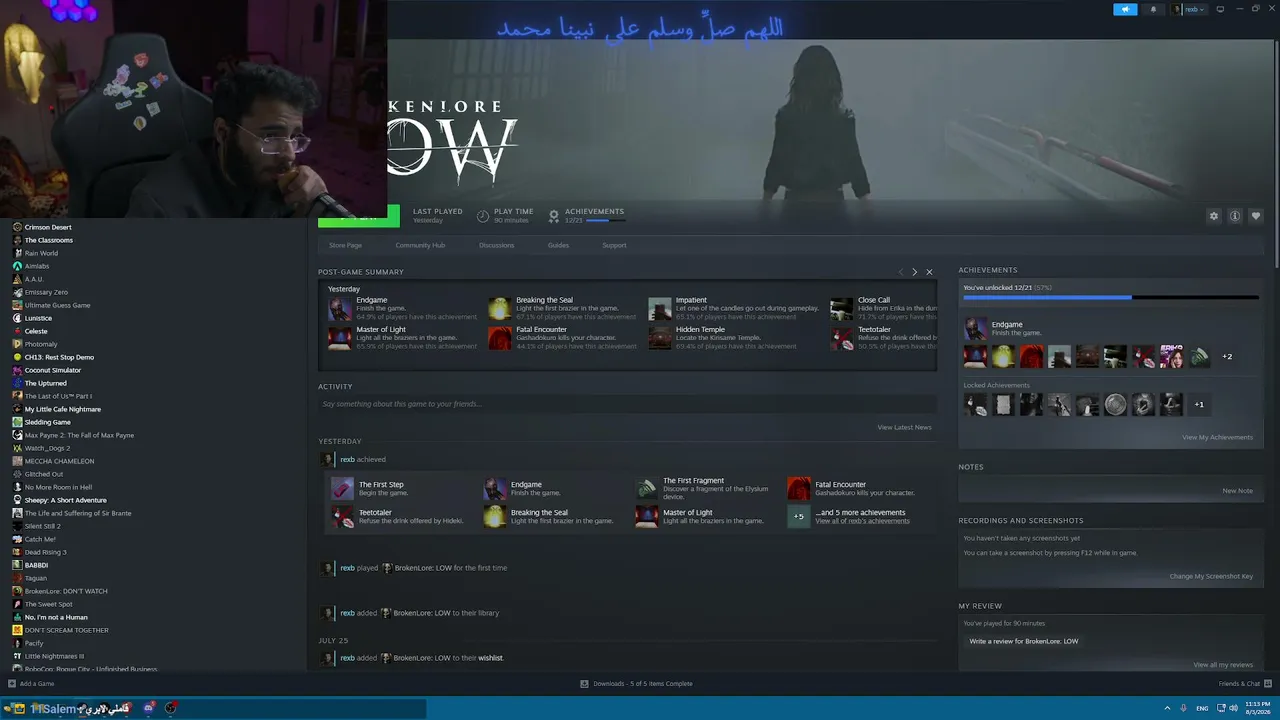This screenshot has width=1280, height=720.
Task: Open rexb profile link in achieved activity row
Action: 347,460
